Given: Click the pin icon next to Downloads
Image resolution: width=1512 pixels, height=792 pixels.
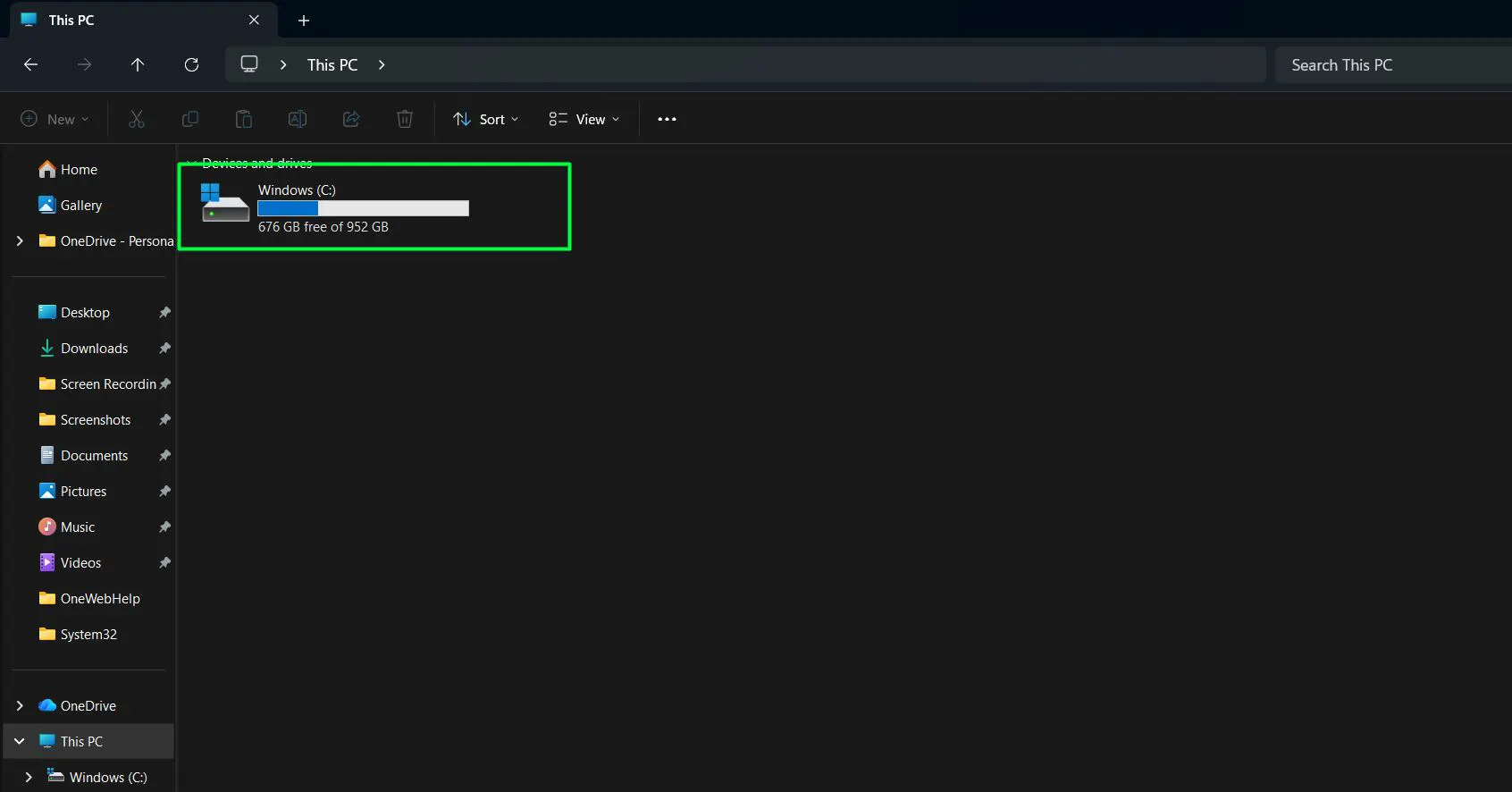Looking at the screenshot, I should (x=164, y=348).
